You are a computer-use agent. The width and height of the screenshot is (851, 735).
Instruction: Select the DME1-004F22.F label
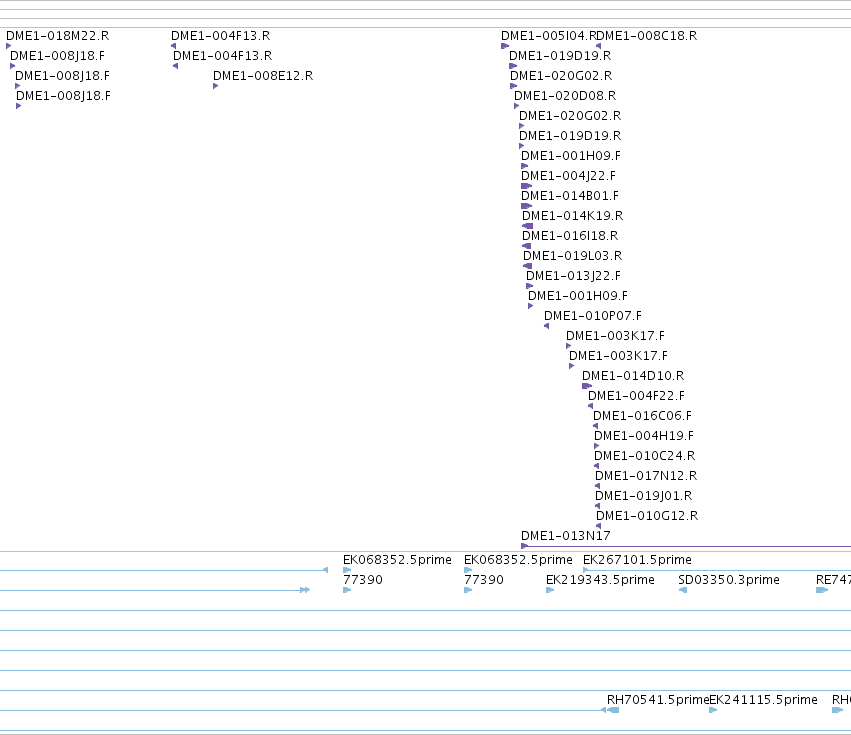636,396
